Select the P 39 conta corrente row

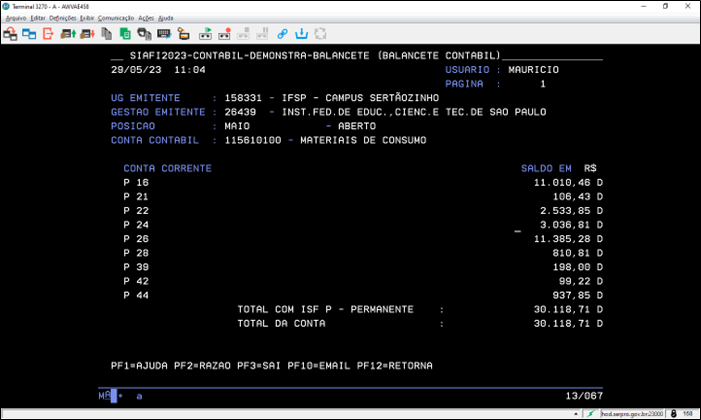point(363,267)
